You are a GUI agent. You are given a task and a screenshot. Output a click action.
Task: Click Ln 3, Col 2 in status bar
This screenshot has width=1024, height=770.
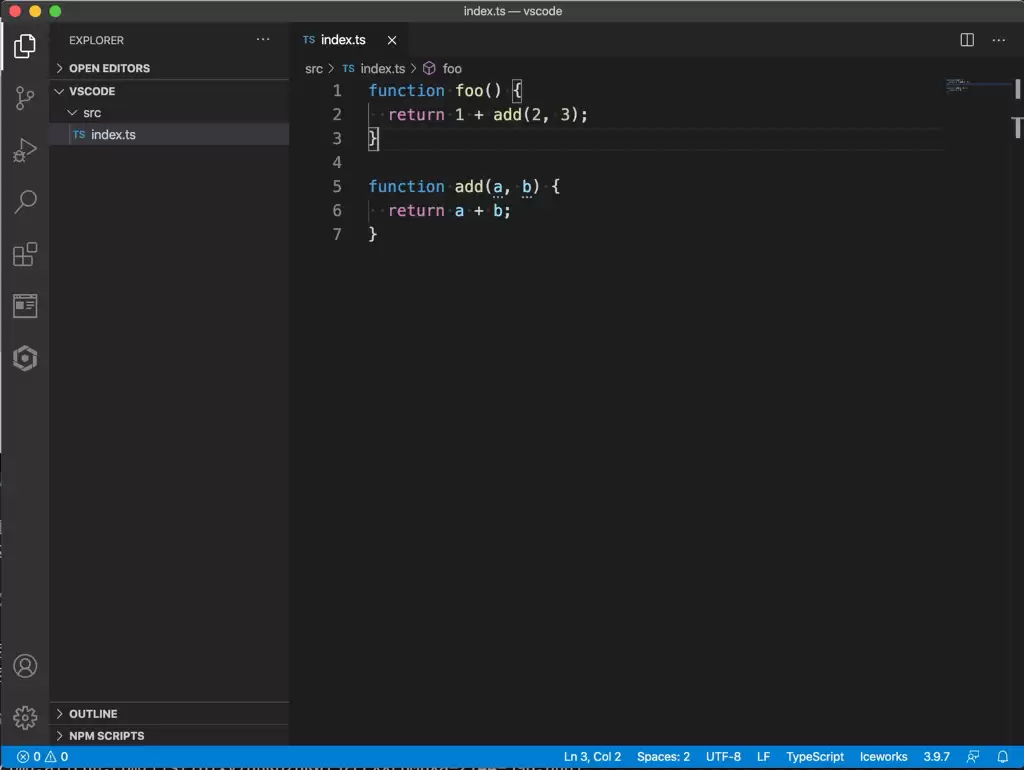coord(592,757)
